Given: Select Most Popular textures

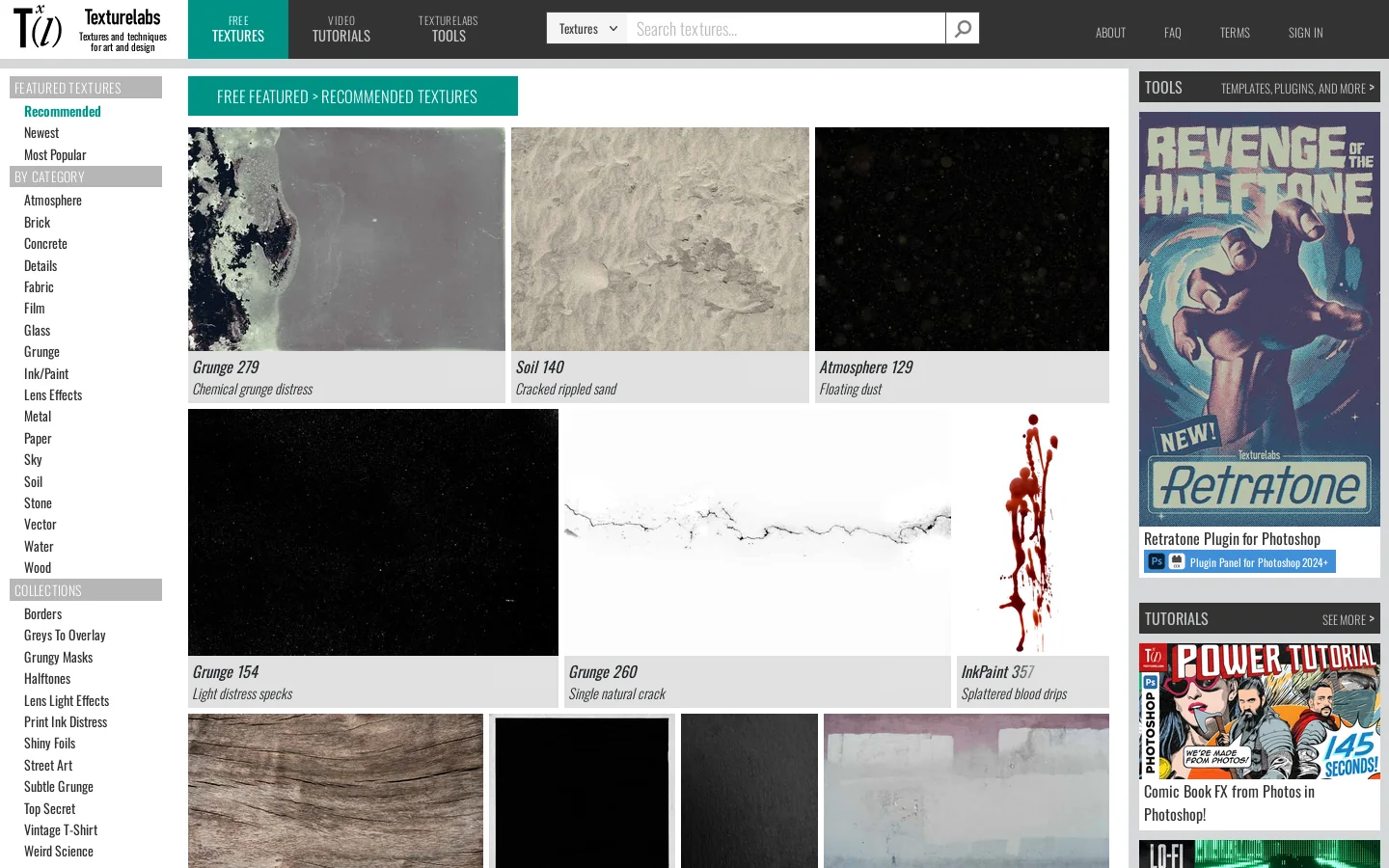Looking at the screenshot, I should 55,155.
